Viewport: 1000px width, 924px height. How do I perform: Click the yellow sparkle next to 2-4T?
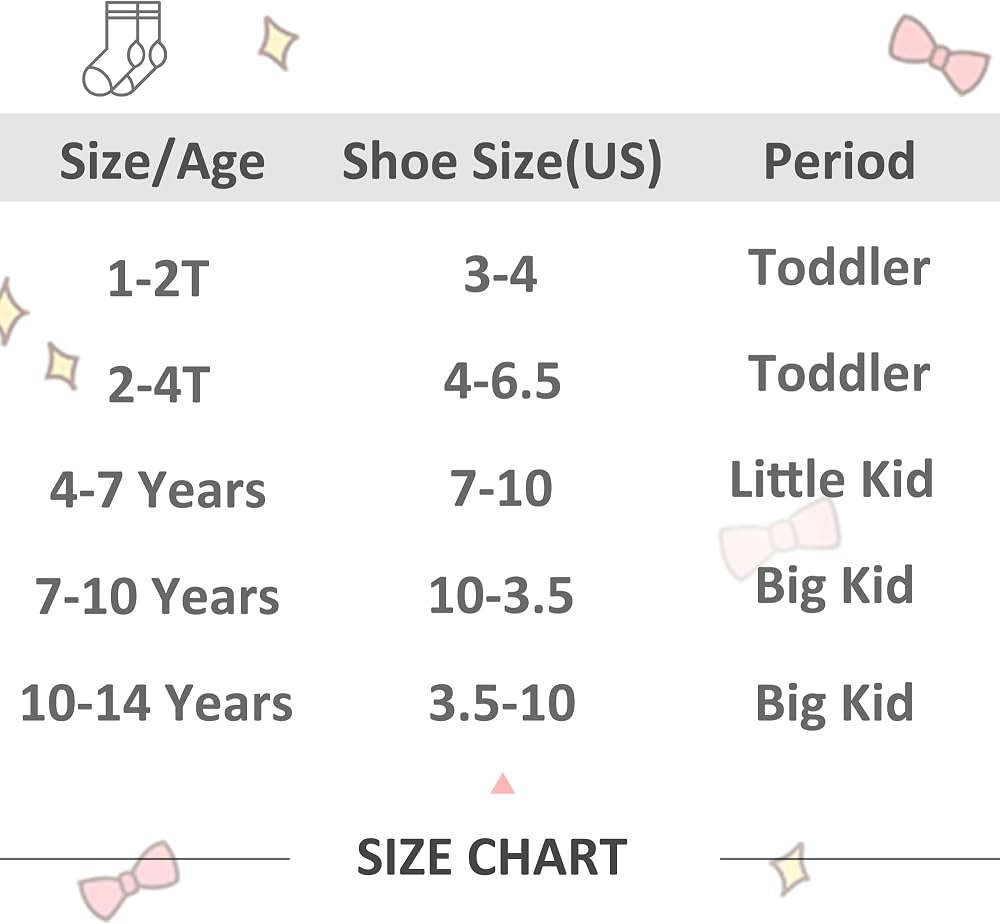62,367
